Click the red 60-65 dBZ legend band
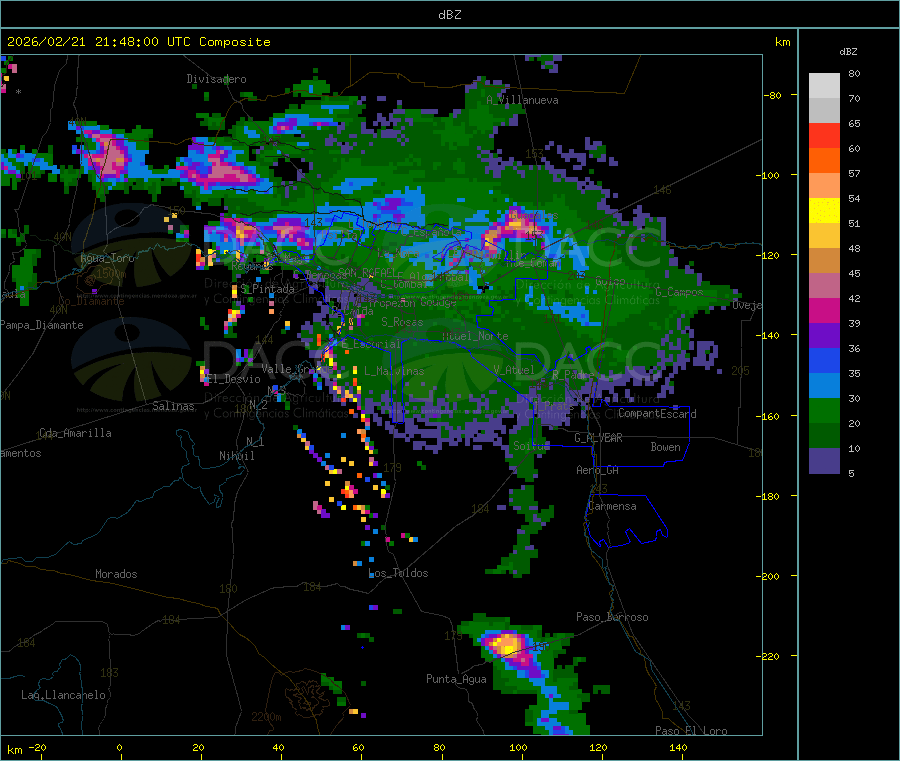 click(x=824, y=135)
